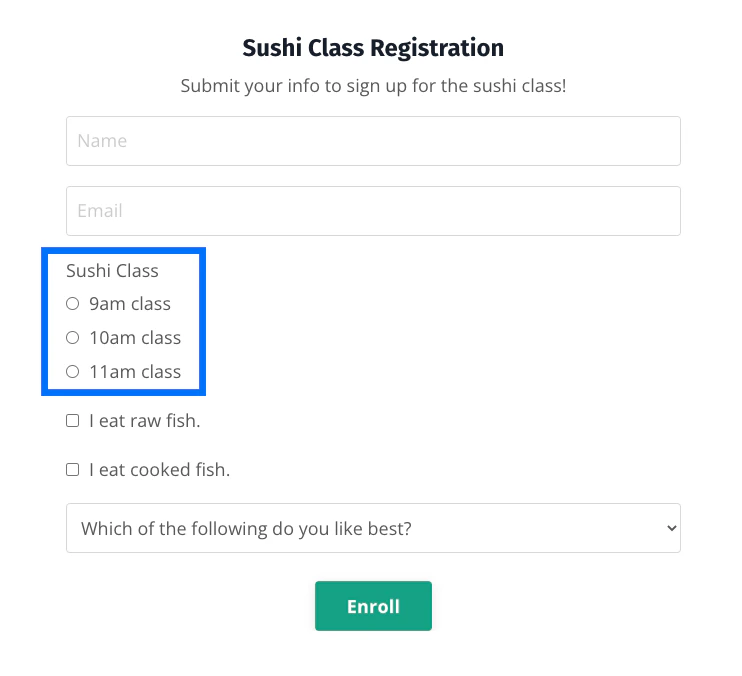
Task: Pick the 11am class radio button
Action: point(72,372)
